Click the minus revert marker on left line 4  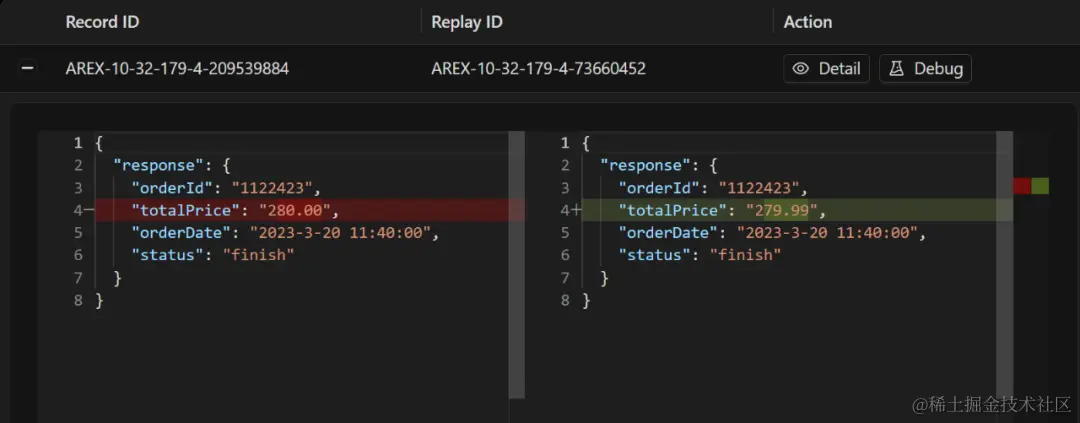point(89,210)
